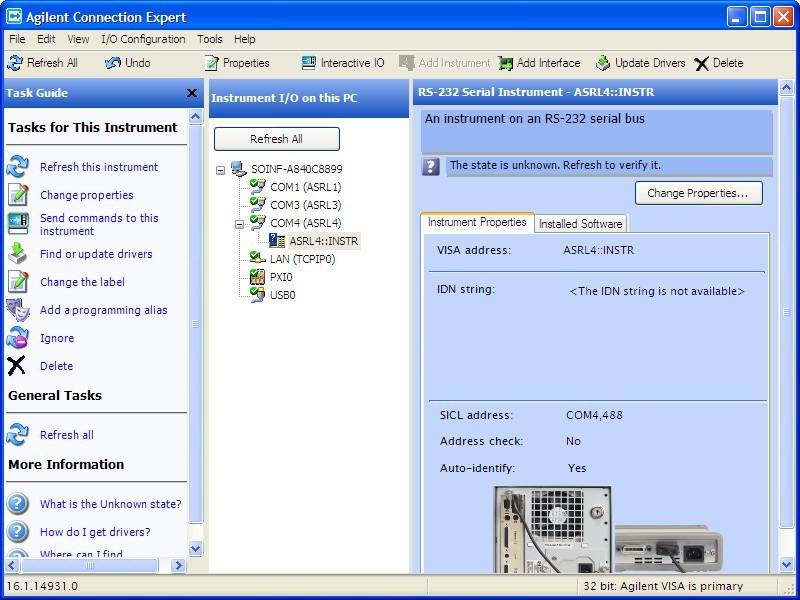This screenshot has height=600, width=800.
Task: Click properties pane scroll down arrow
Action: tap(786, 564)
